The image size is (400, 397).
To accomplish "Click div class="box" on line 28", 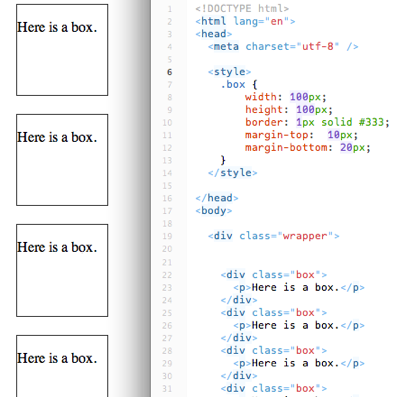I will [273, 351].
